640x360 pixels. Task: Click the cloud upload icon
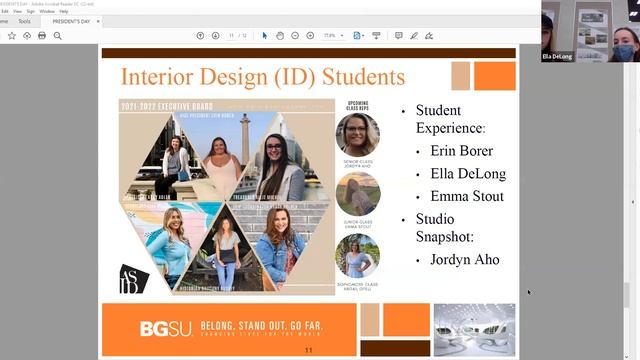point(27,36)
